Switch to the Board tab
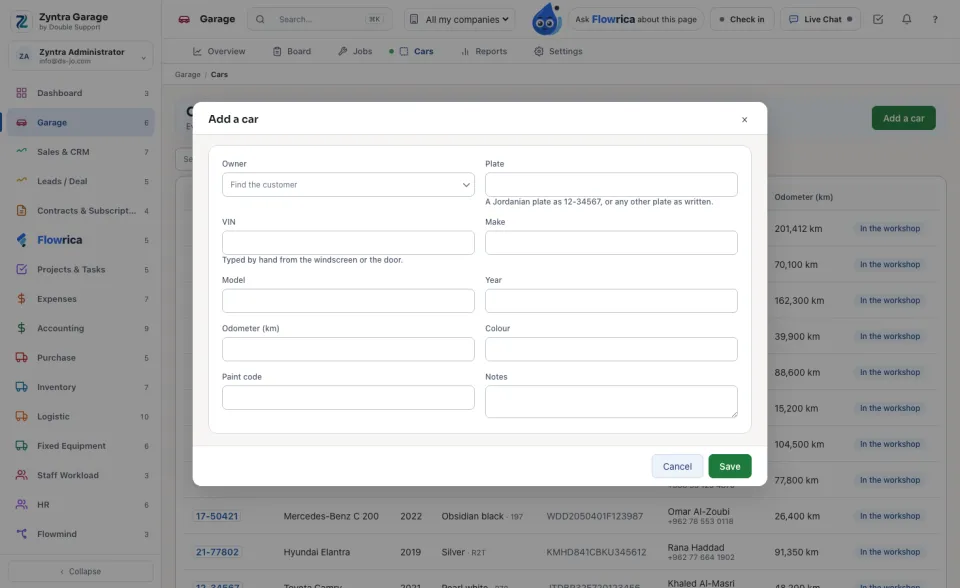The height and width of the screenshot is (588, 960). (x=292, y=51)
